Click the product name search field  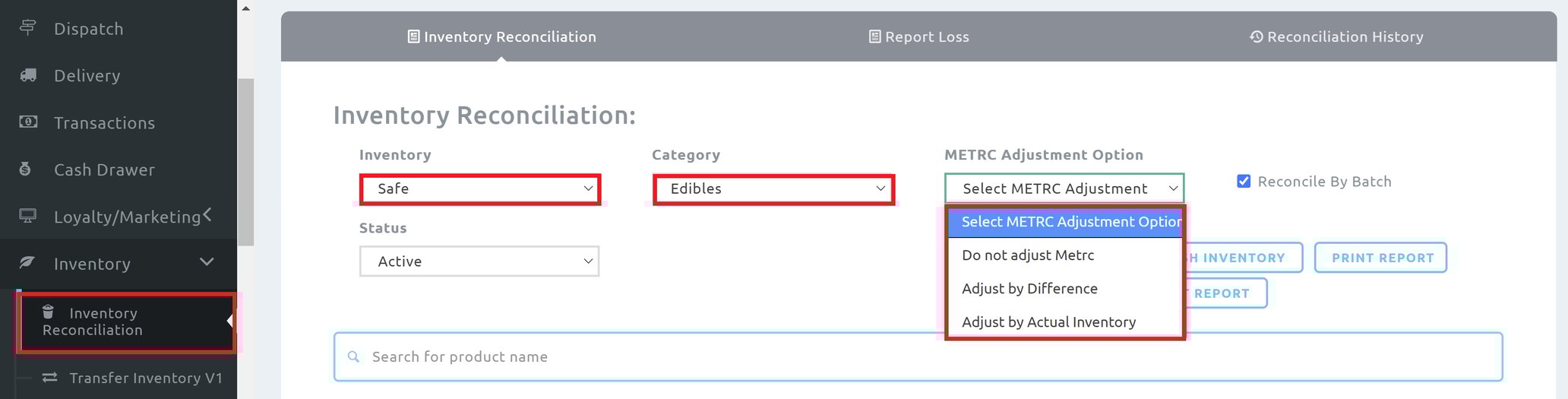(x=912, y=356)
